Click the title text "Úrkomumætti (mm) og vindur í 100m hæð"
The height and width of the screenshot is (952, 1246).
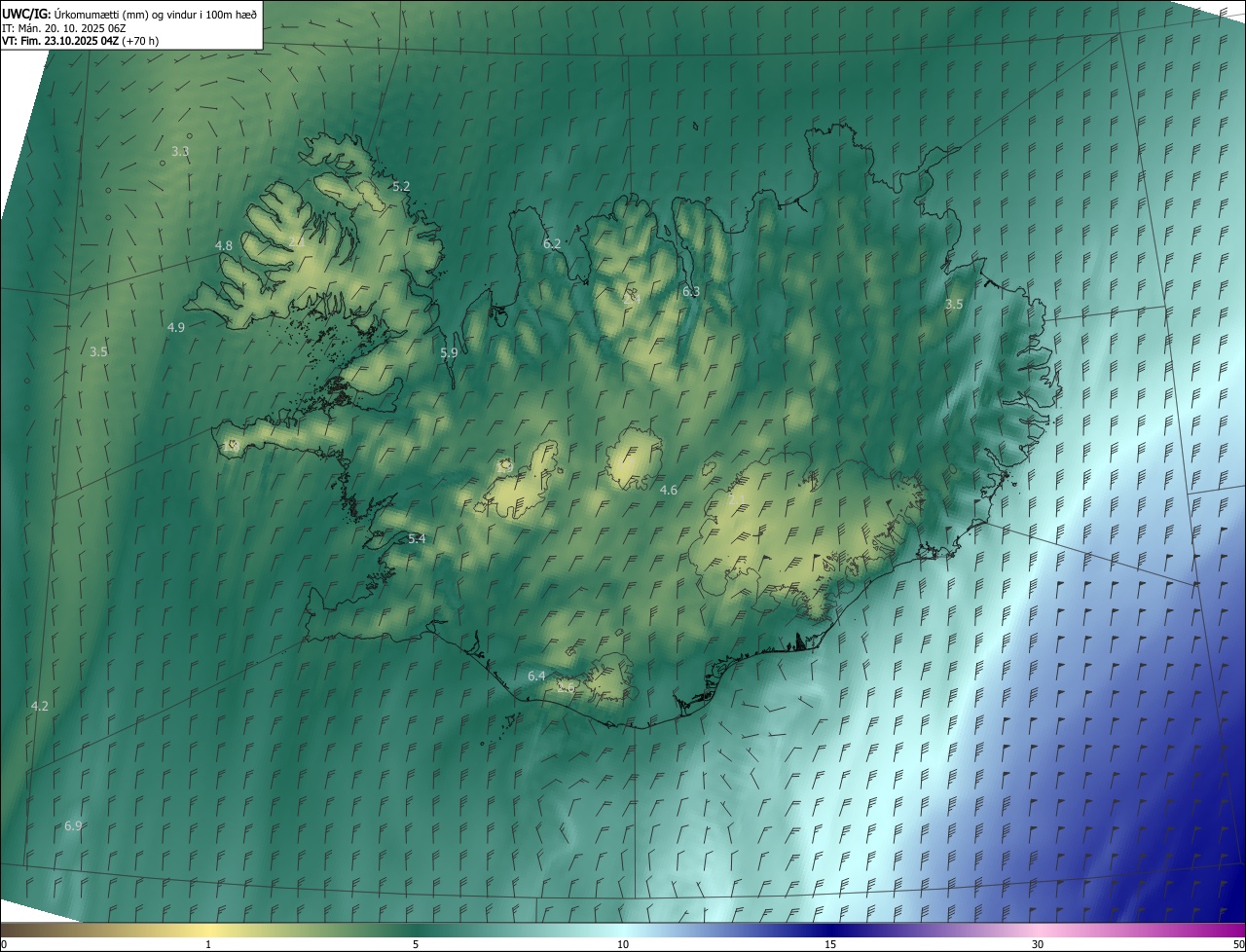[x=155, y=15]
